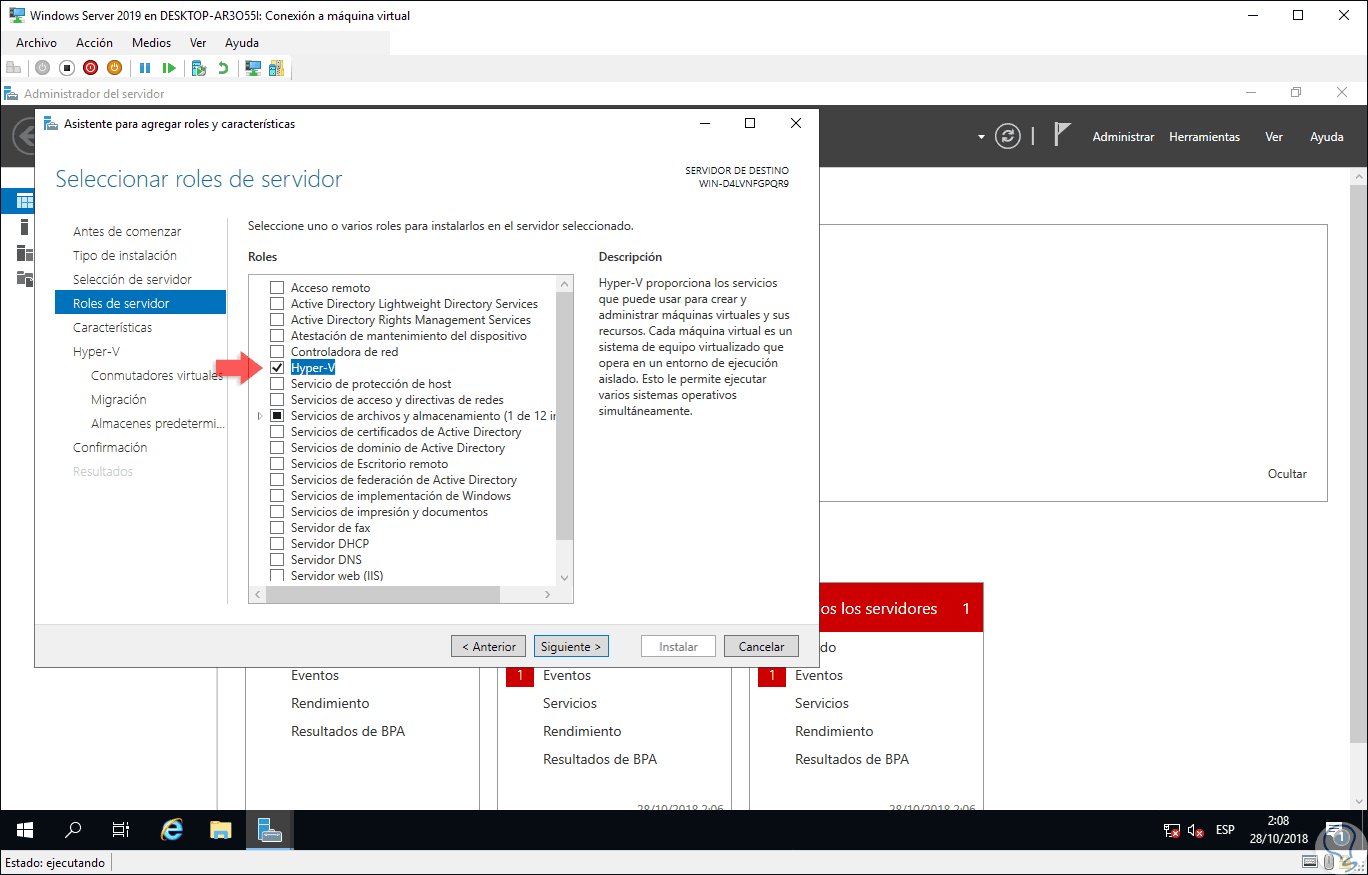Select the Local Server icon in the sidebar
1368x875 pixels.
tap(25, 227)
